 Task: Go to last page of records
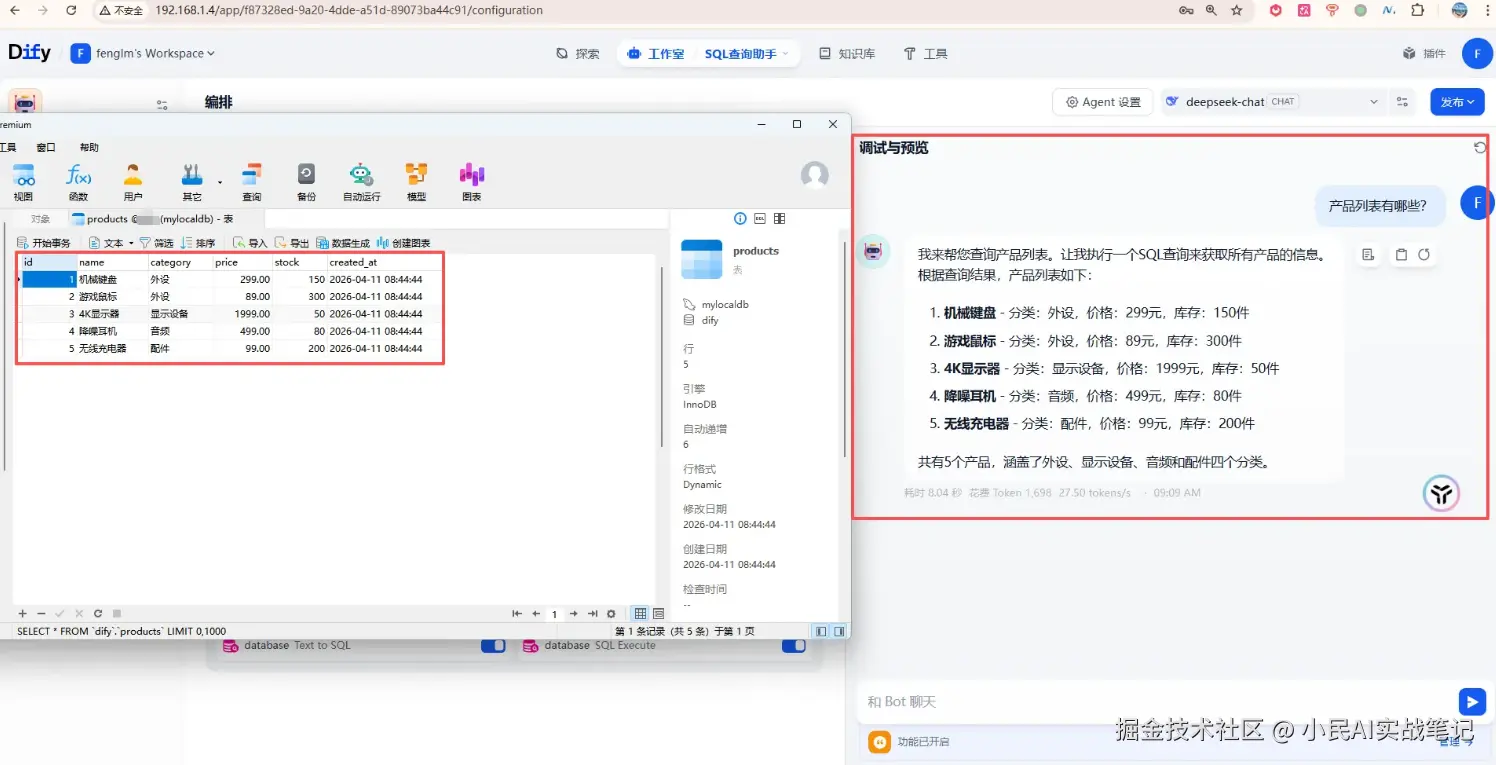point(592,613)
